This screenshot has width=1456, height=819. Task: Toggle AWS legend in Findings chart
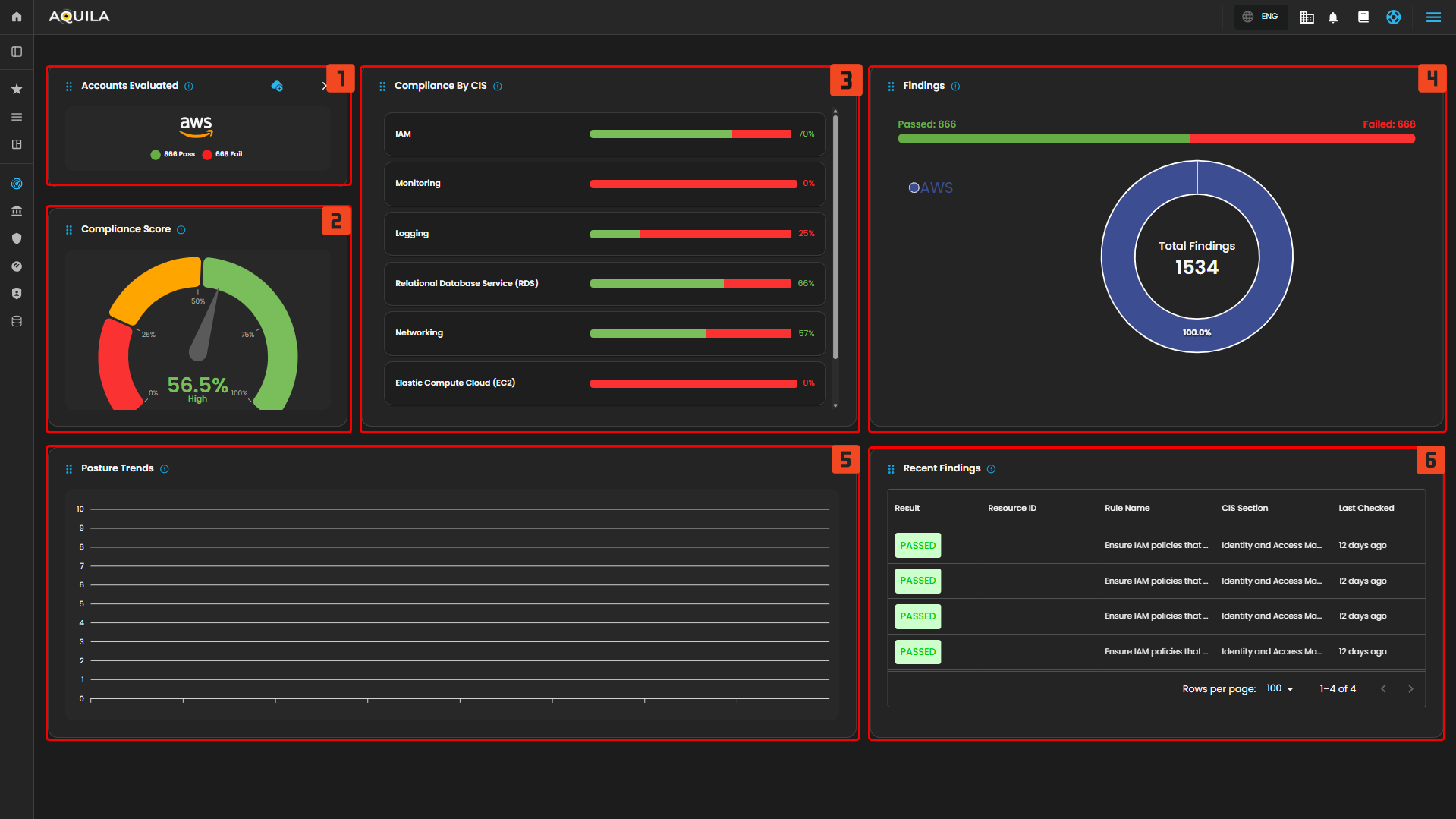click(x=930, y=187)
